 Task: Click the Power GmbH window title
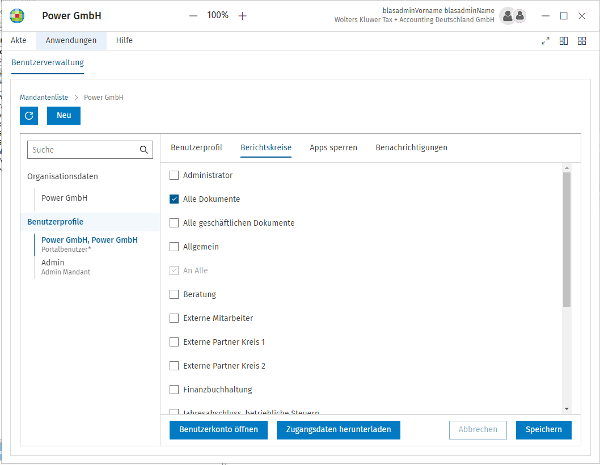coord(72,16)
